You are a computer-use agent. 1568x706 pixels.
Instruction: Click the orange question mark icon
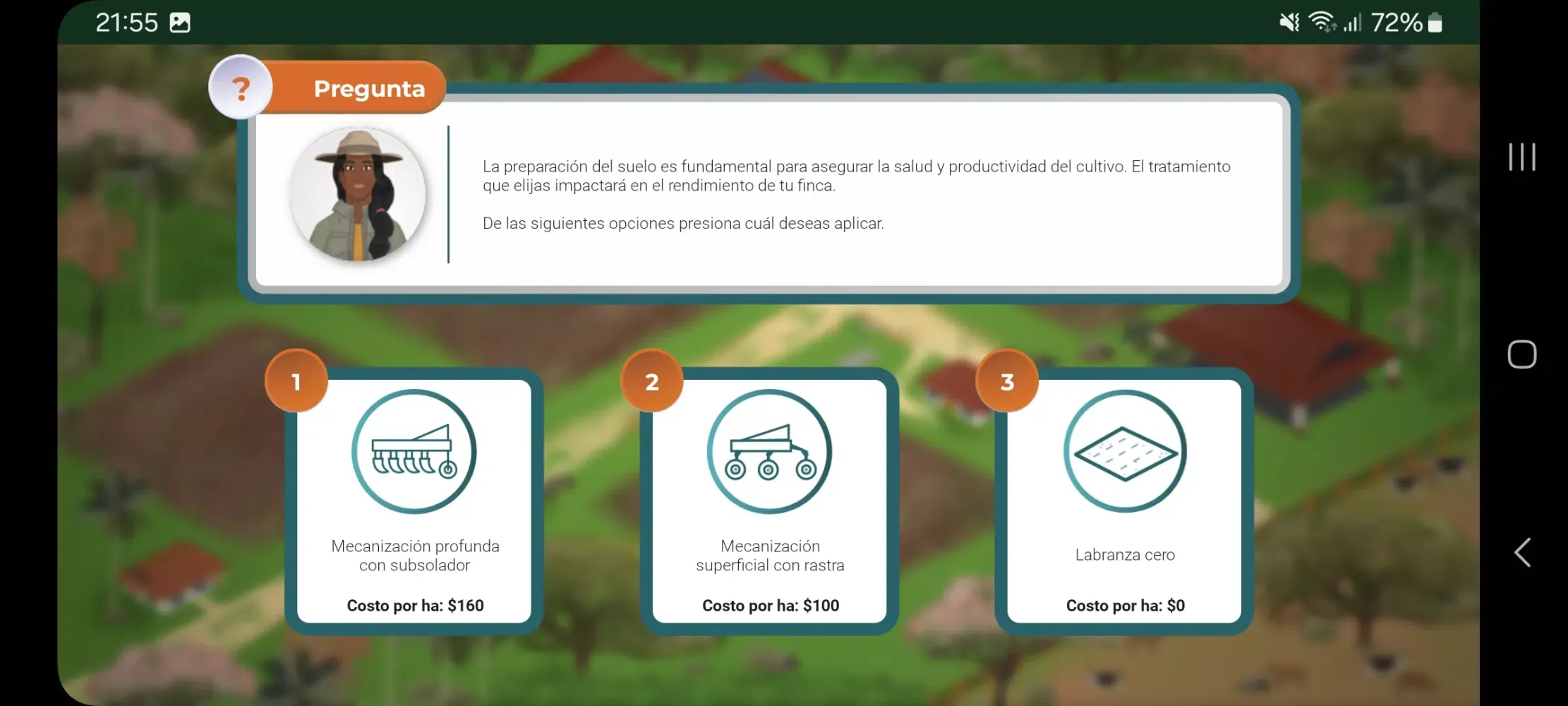point(241,88)
